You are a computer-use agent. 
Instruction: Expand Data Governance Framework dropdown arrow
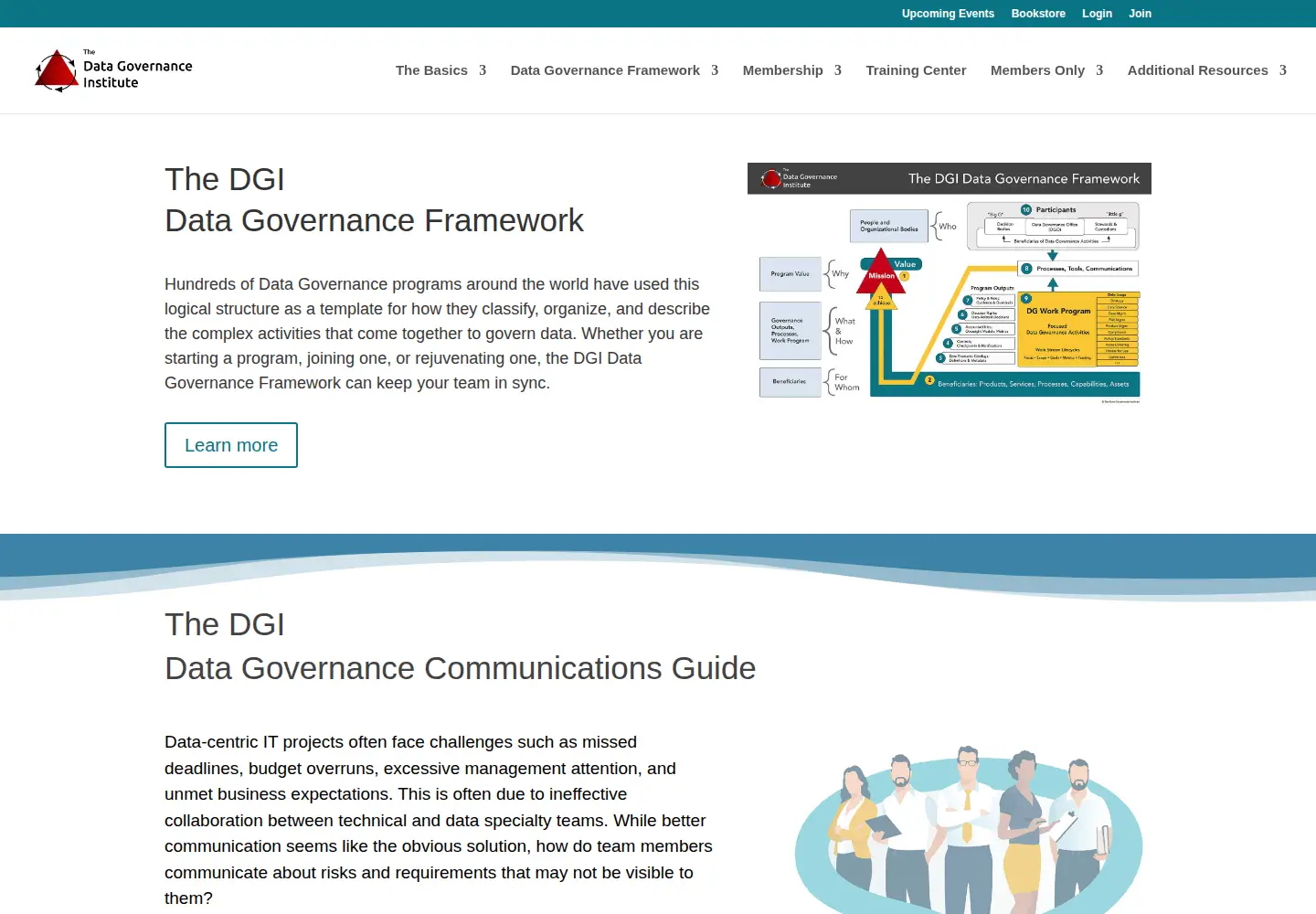(x=715, y=70)
